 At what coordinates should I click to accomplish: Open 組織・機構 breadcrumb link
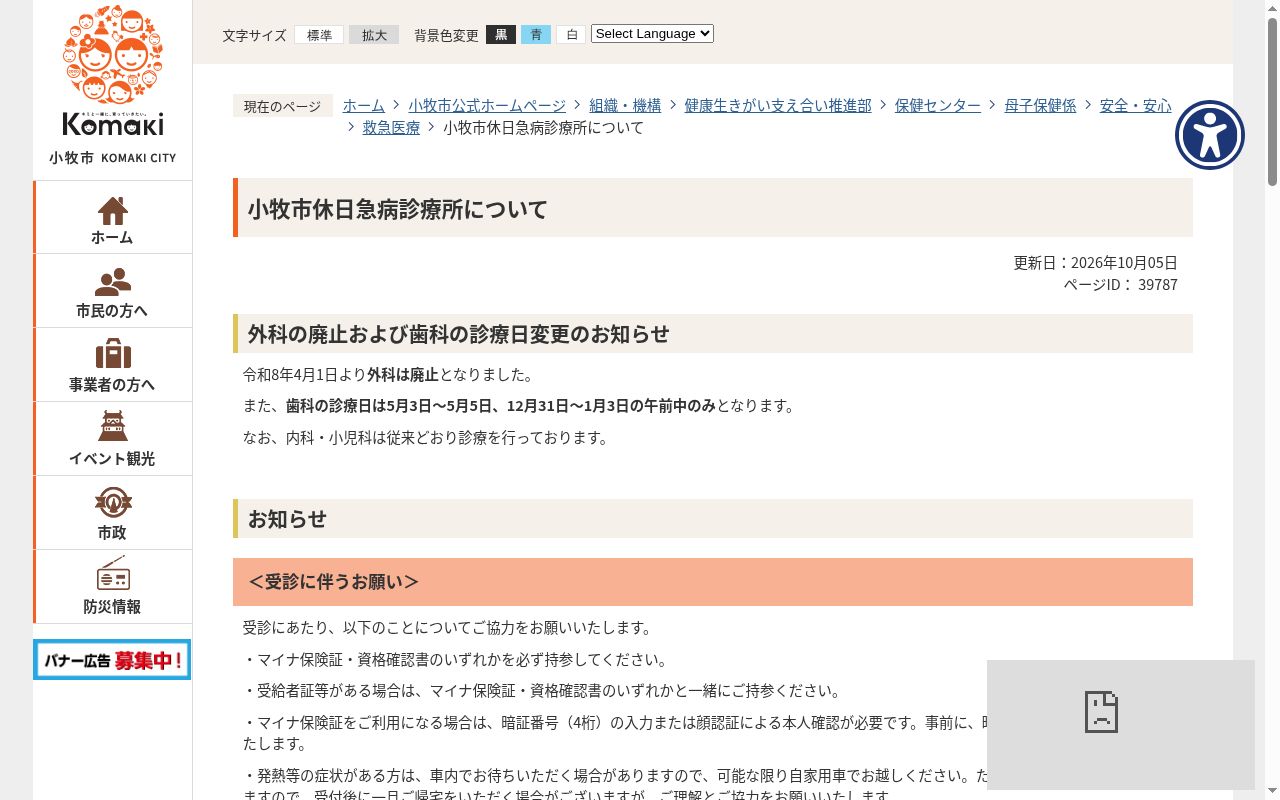[625, 105]
